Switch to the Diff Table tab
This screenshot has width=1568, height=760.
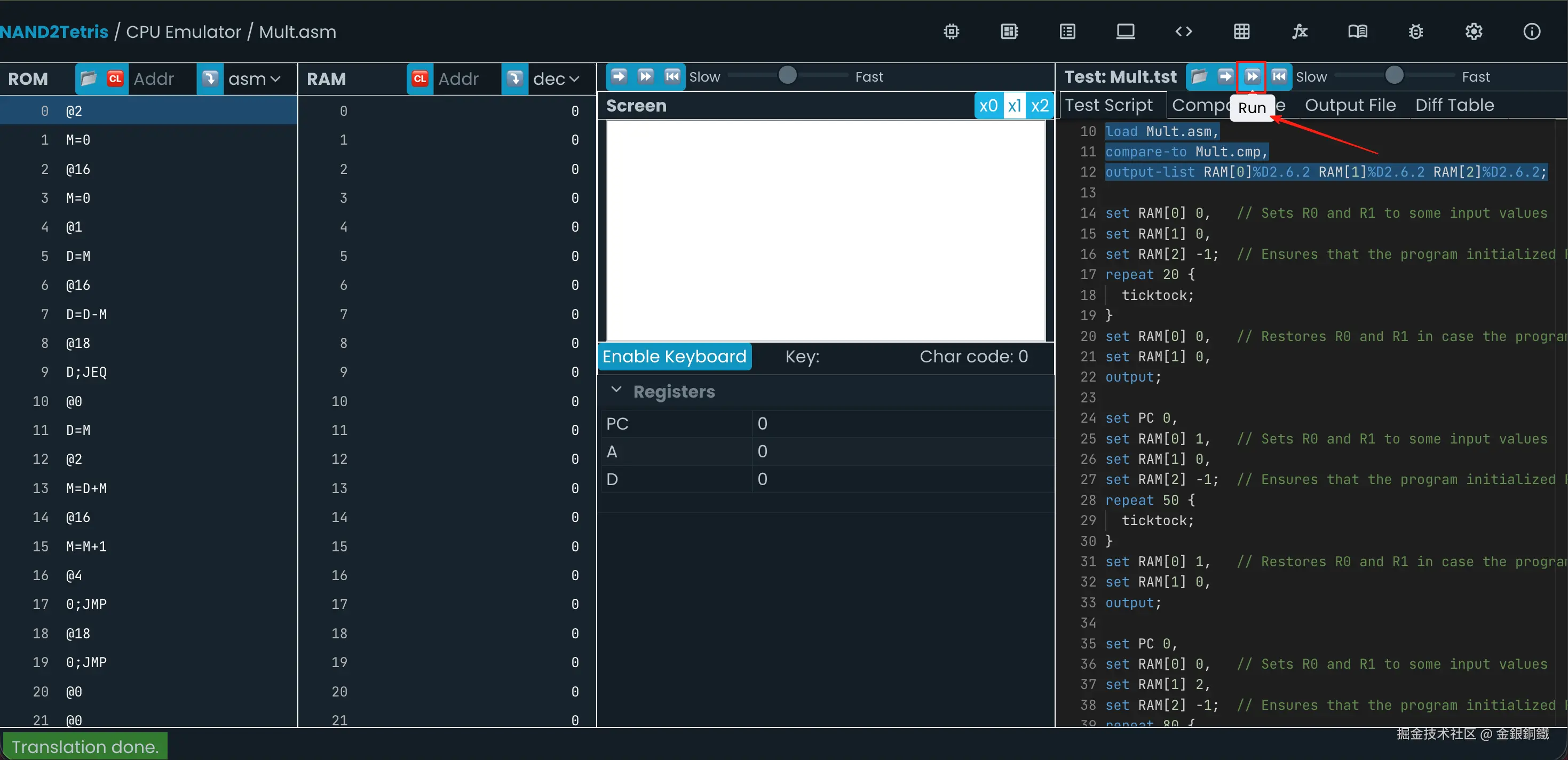coord(1454,105)
